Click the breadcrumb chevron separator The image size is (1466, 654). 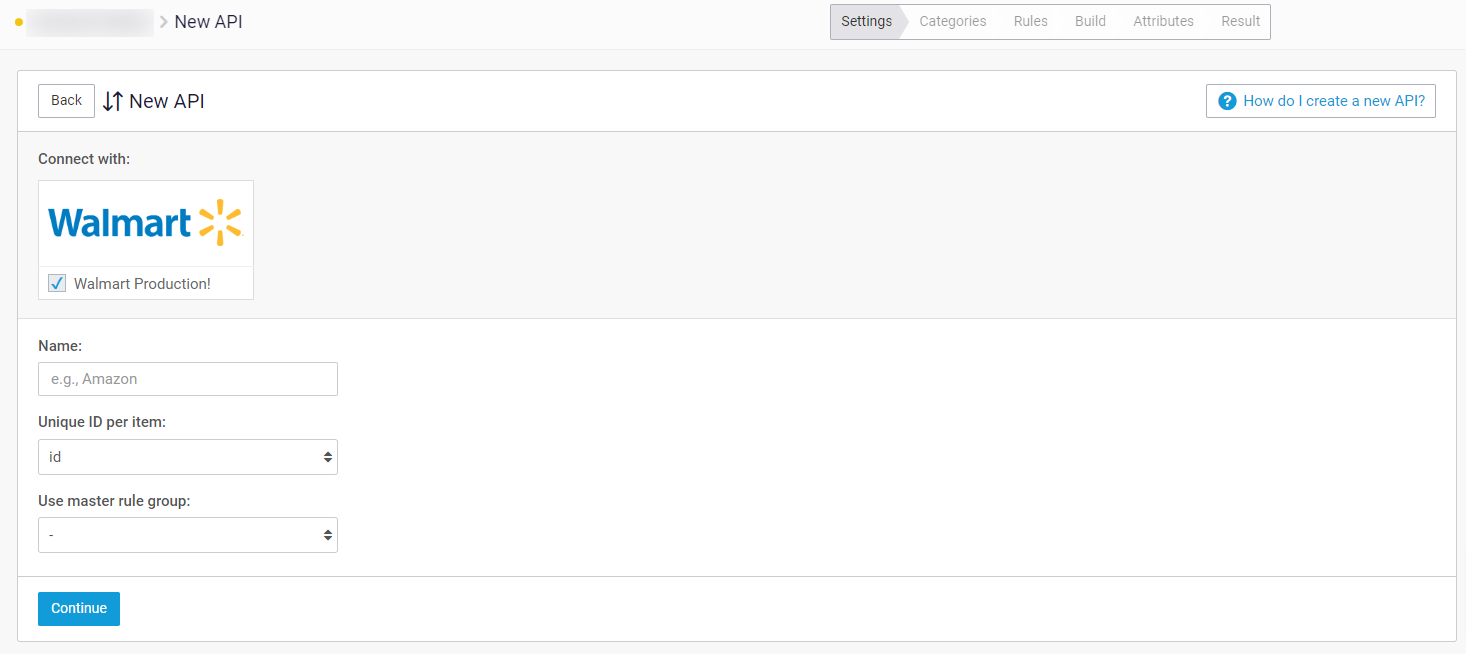pyautogui.click(x=164, y=22)
